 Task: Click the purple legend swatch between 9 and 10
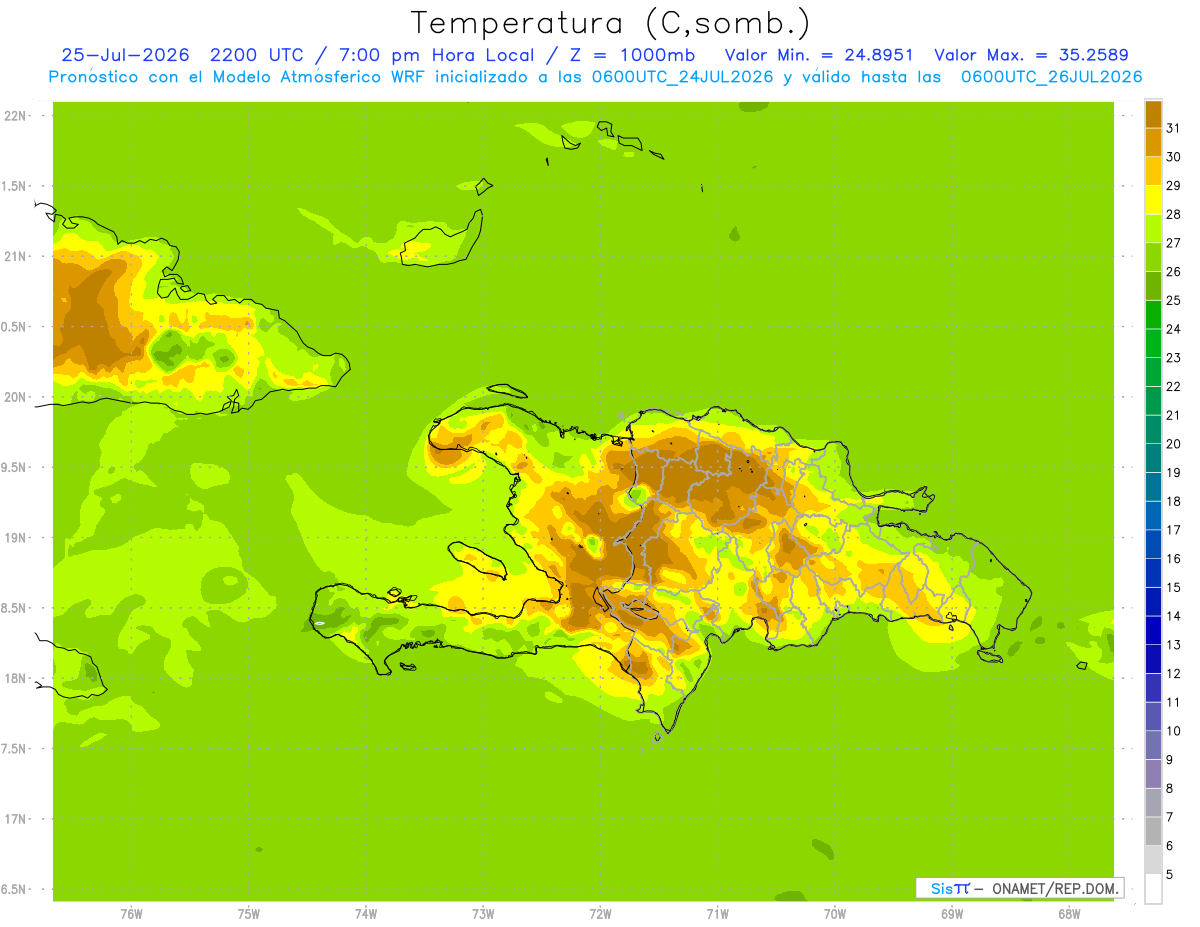point(1153,745)
